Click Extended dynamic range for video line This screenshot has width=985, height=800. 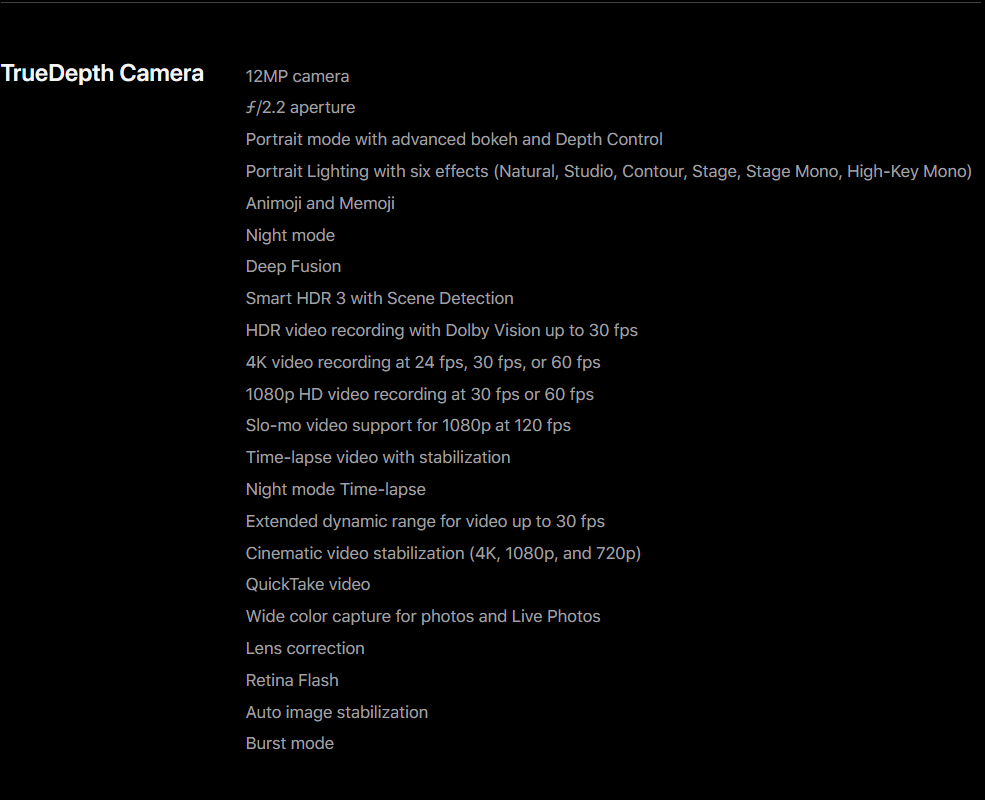coord(425,522)
